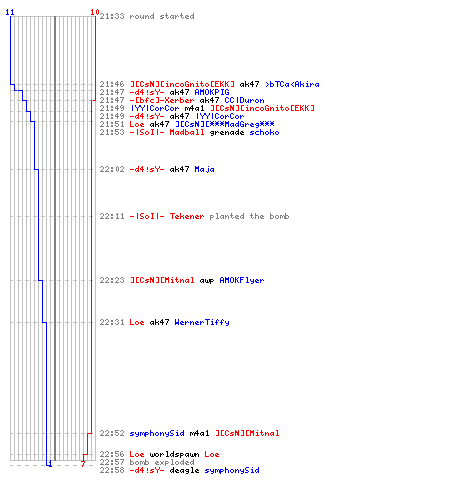Click victim WernerTiffy at 22:31
This screenshot has width=450, height=500.
pyautogui.click(x=202, y=322)
